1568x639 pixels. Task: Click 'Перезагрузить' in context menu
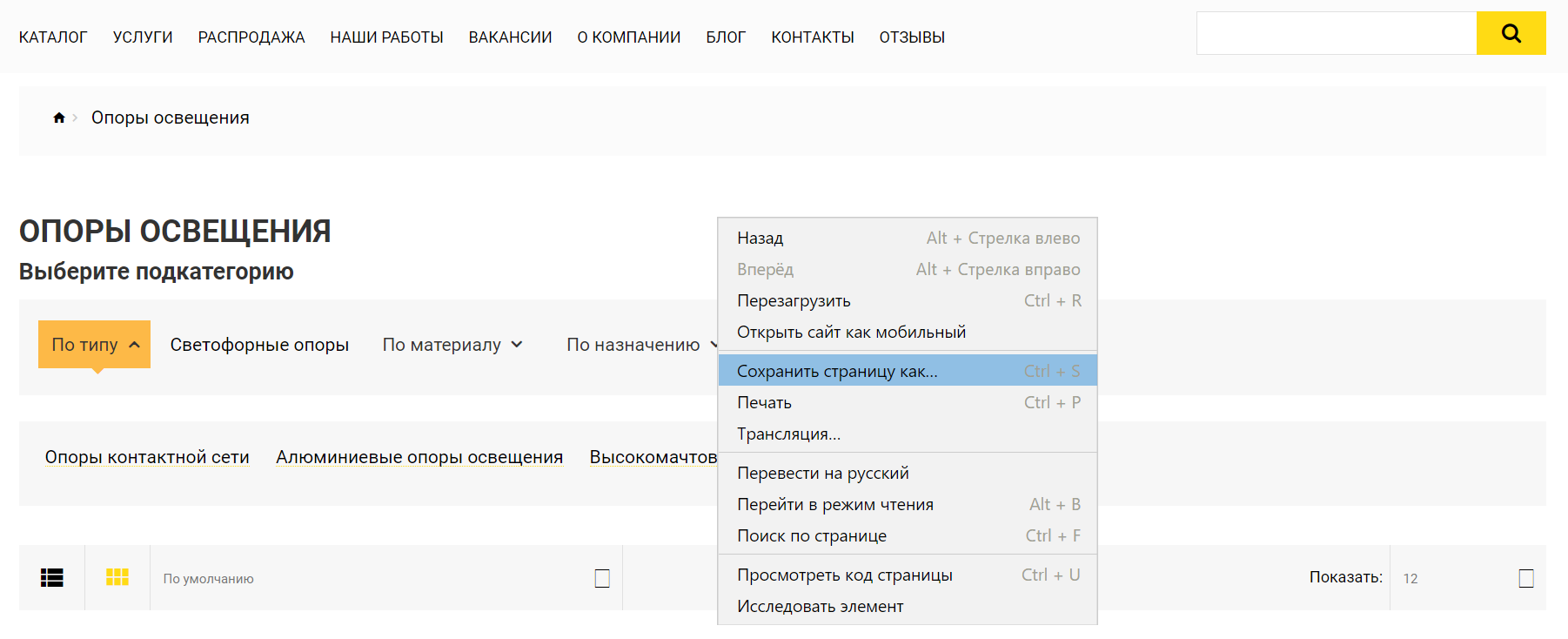(x=794, y=300)
